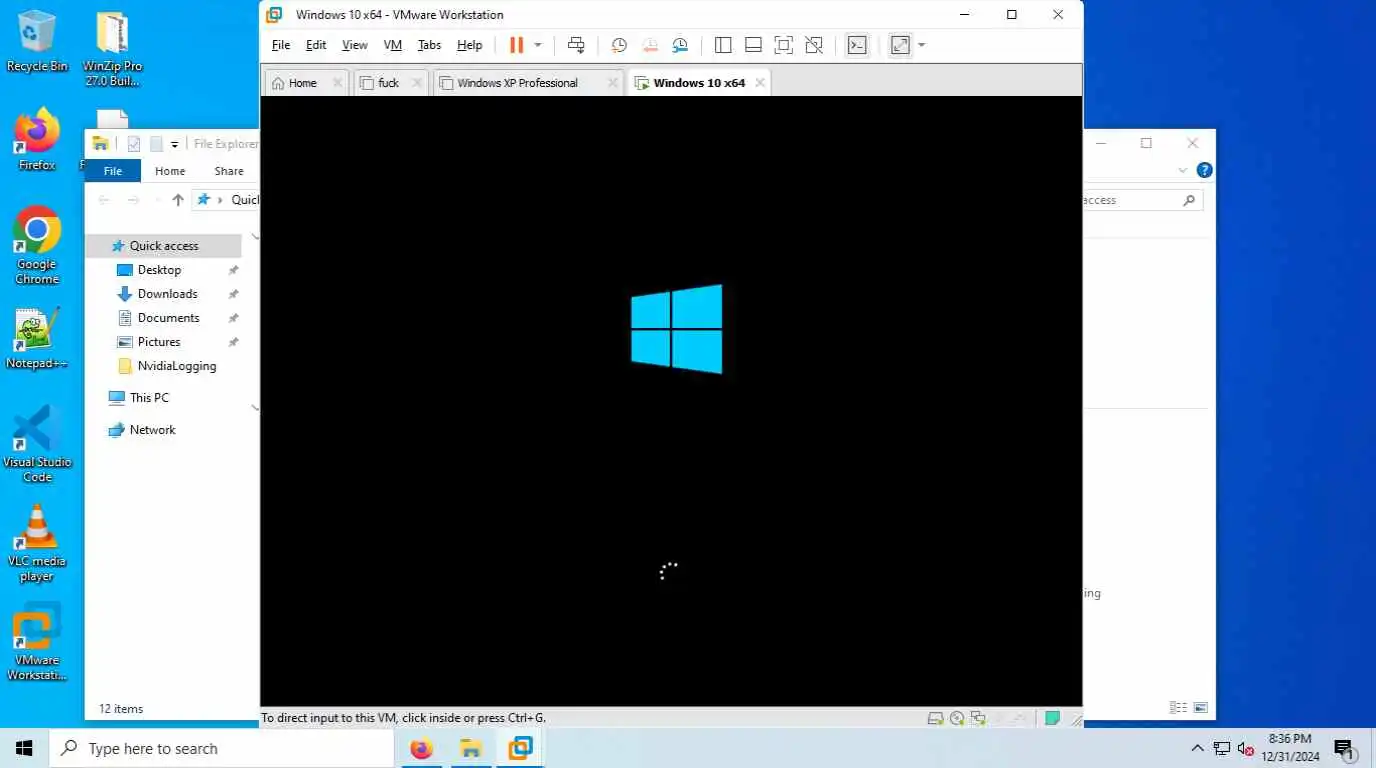Click the VMware Workstation taskbar icon

click(521, 748)
